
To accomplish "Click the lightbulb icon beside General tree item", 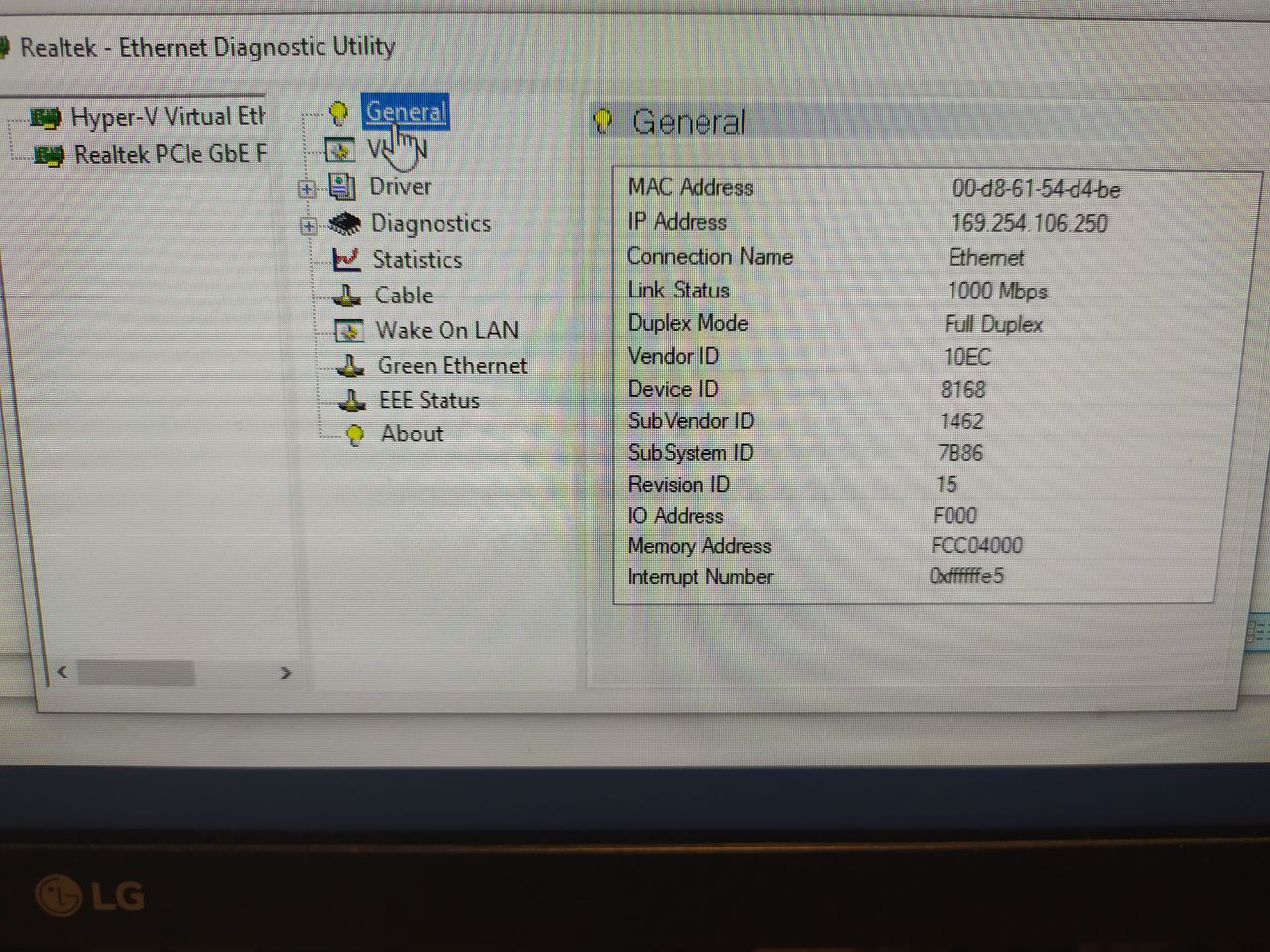I will (x=339, y=114).
